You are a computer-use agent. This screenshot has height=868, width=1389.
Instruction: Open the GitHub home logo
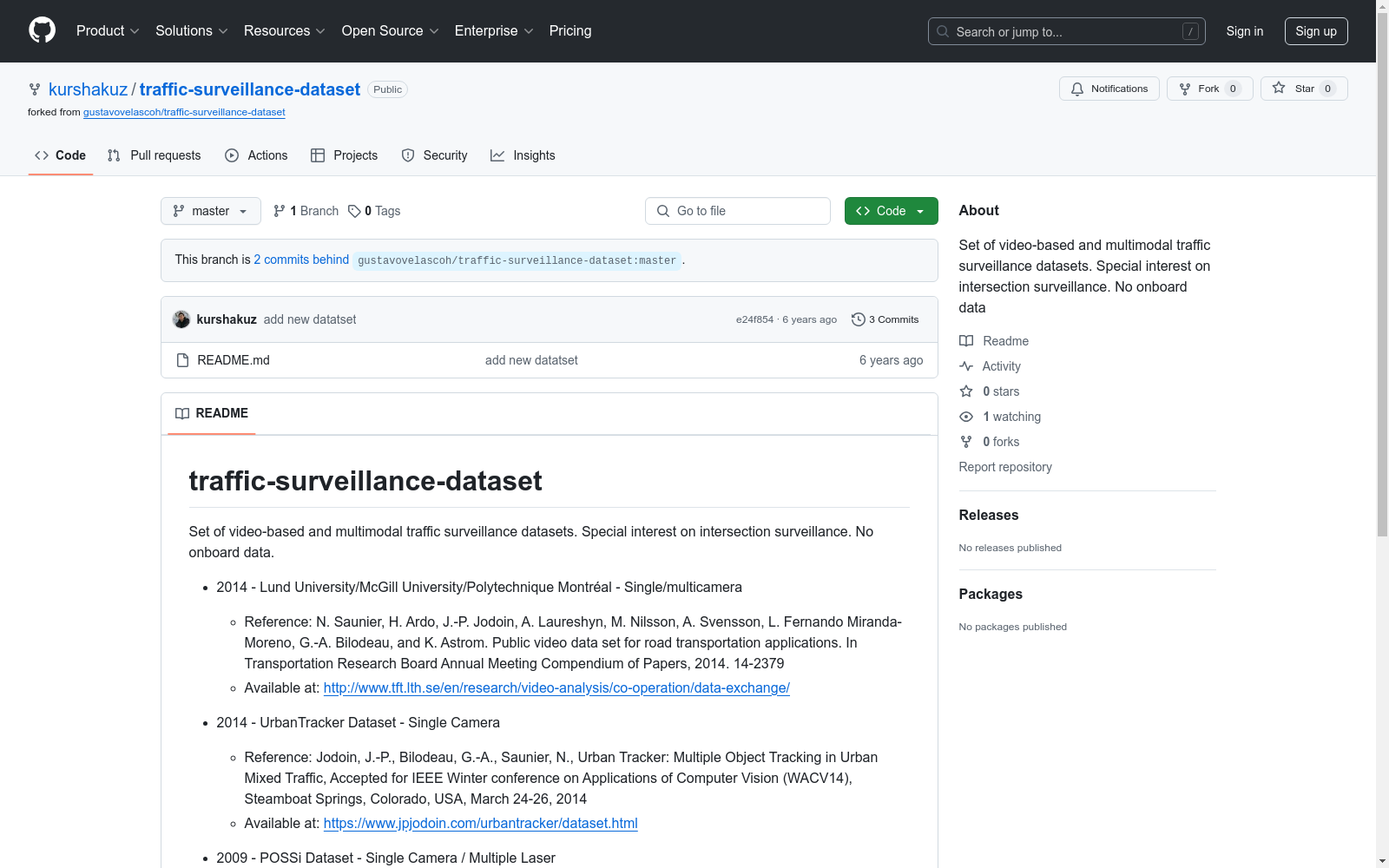point(42,30)
